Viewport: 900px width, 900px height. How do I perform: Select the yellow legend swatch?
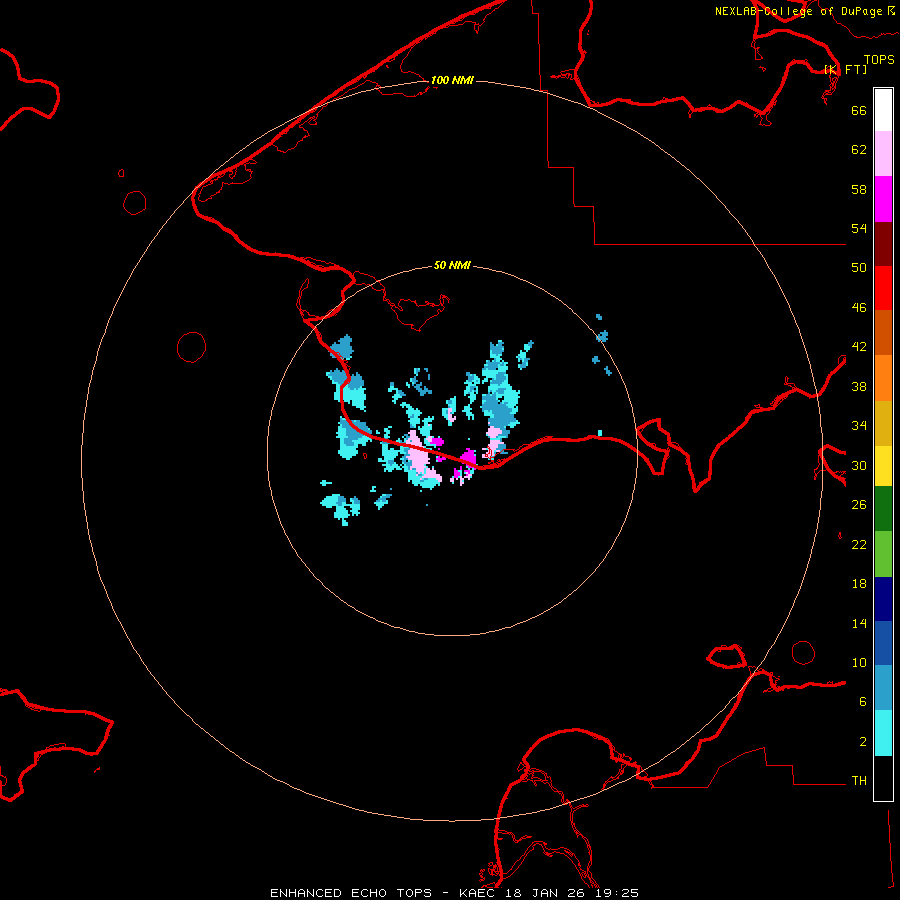(x=883, y=466)
